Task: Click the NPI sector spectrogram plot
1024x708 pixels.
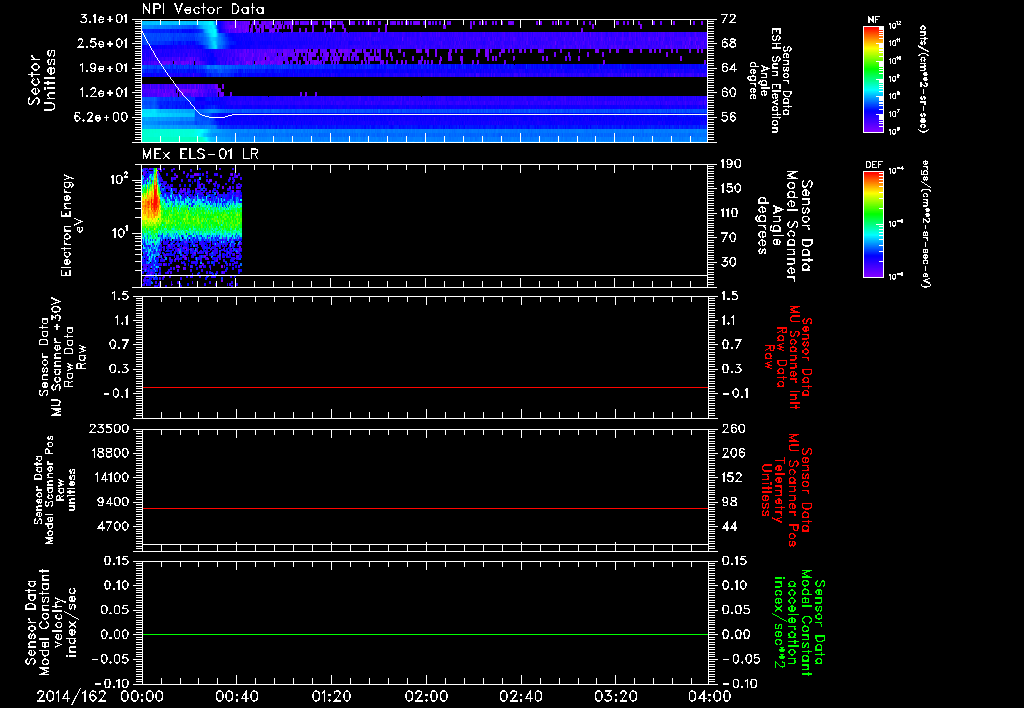Action: click(424, 81)
